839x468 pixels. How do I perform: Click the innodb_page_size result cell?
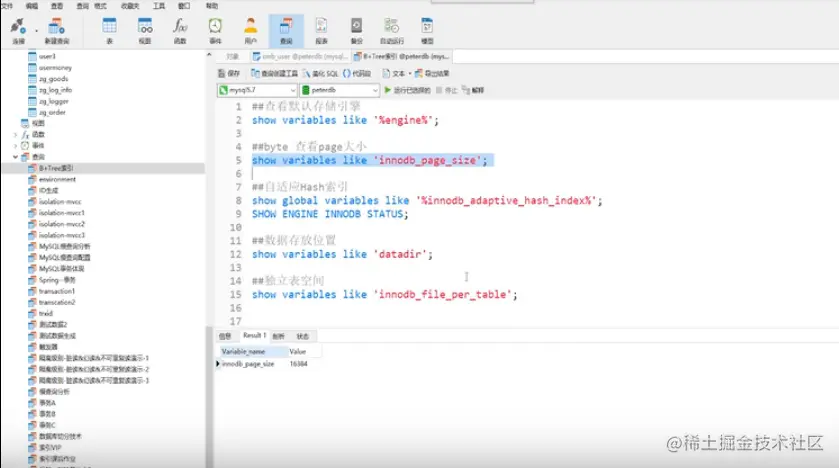click(248, 364)
